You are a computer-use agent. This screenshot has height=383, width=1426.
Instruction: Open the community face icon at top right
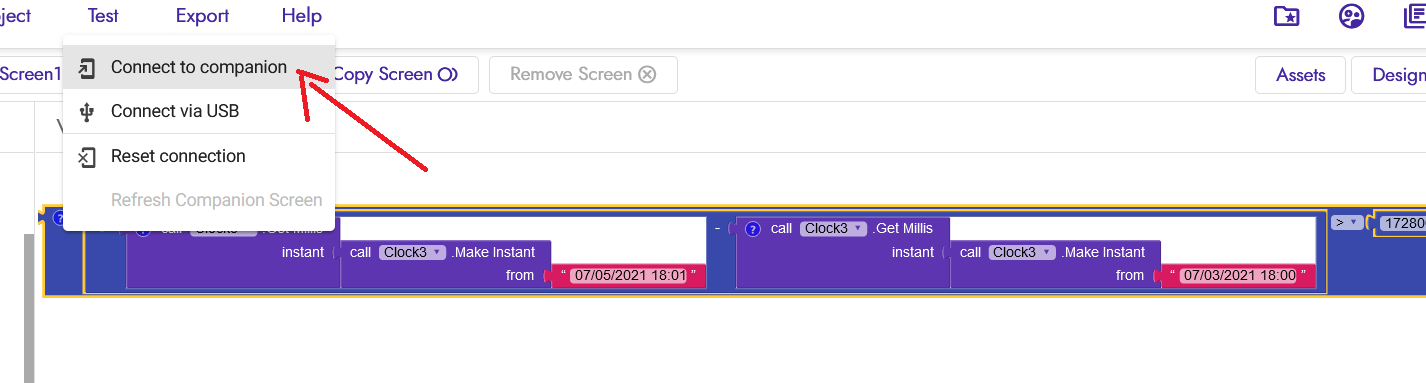(x=1351, y=16)
